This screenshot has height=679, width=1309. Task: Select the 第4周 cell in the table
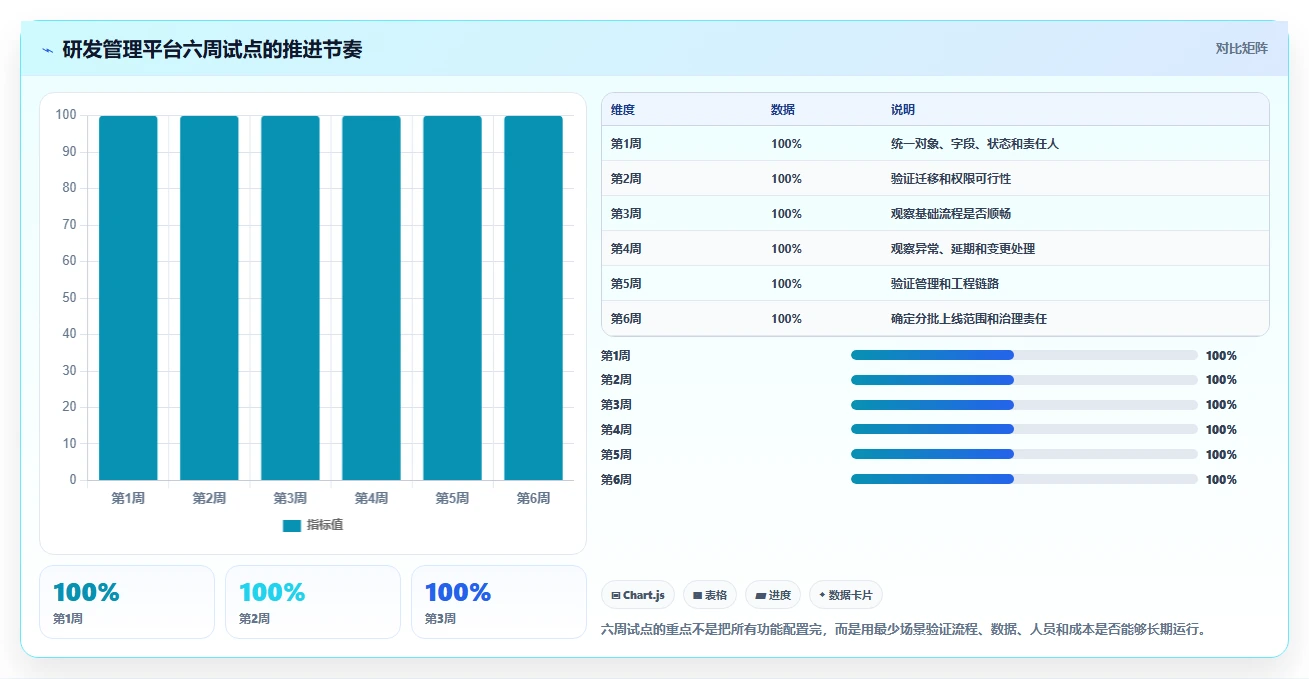[x=626, y=249]
